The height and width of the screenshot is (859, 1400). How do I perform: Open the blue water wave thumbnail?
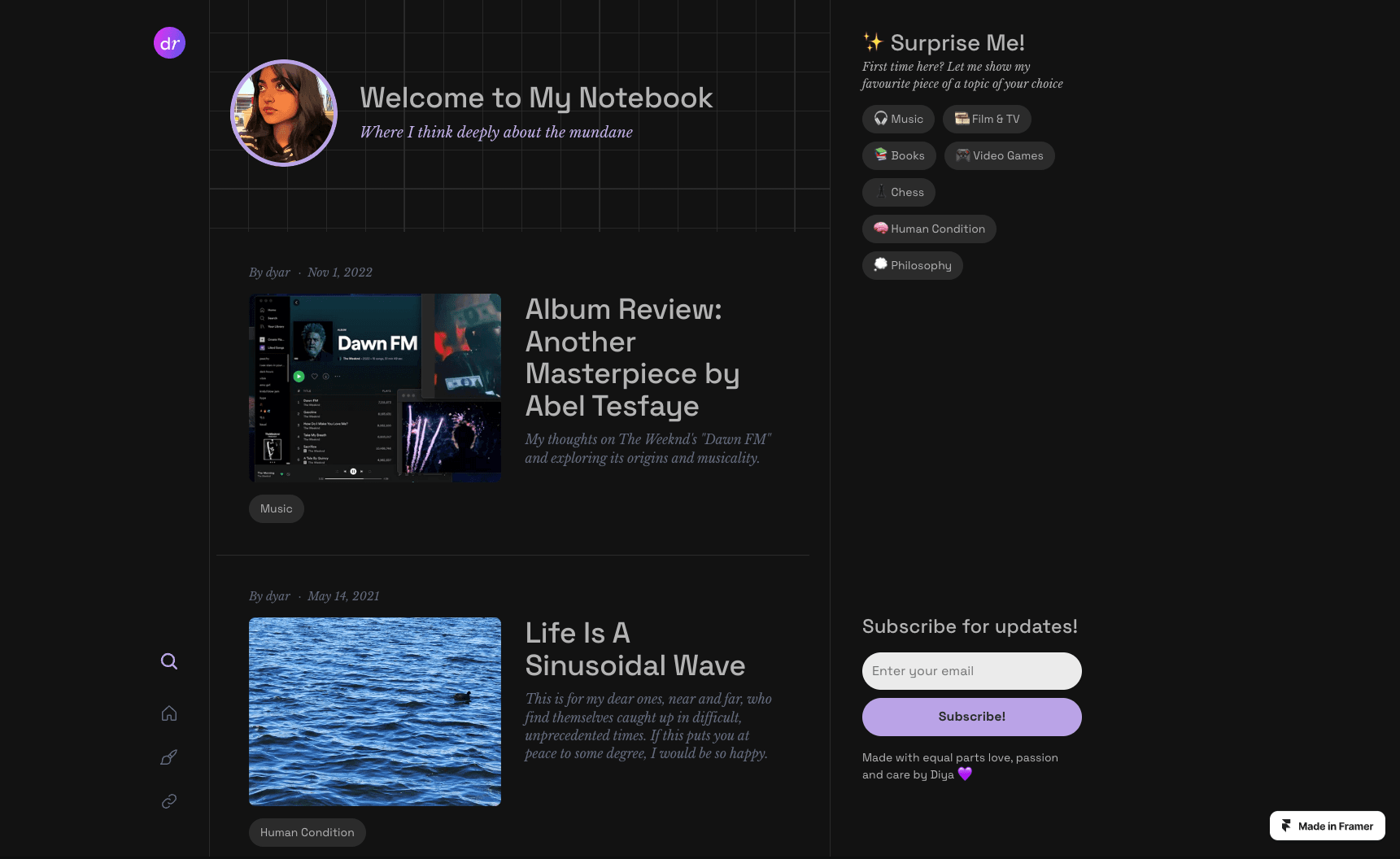[375, 712]
